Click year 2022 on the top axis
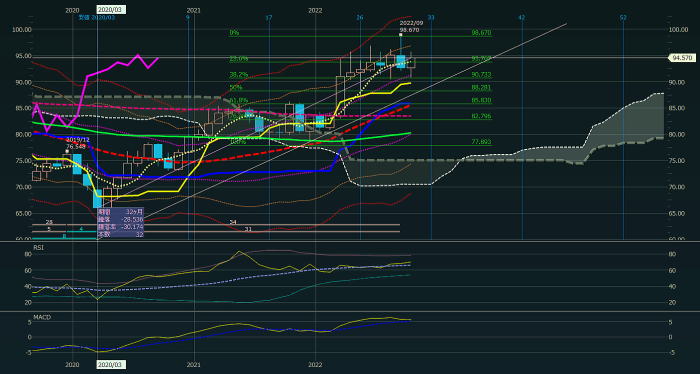Viewport: 700px width, 374px height. coord(315,10)
